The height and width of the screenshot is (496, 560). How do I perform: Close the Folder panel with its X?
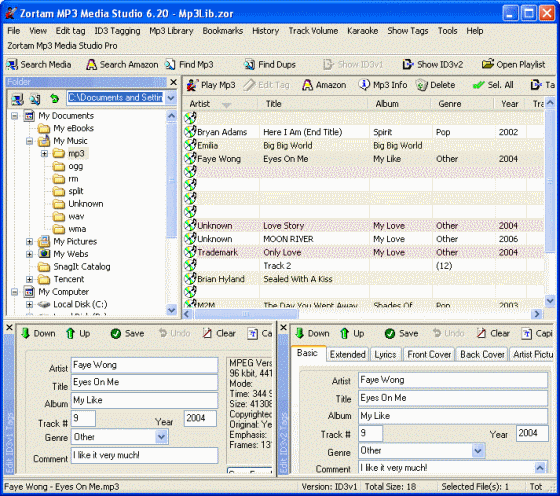173,82
